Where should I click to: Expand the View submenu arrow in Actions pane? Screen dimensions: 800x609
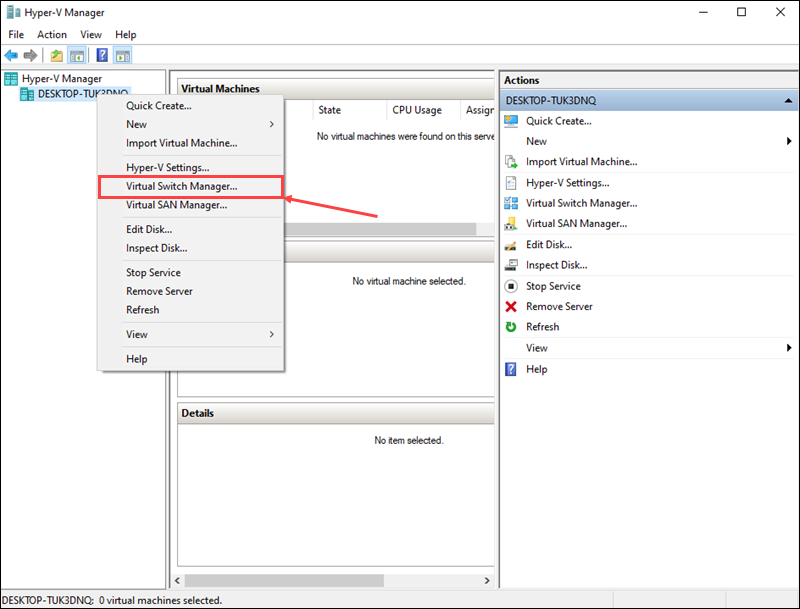tap(789, 348)
